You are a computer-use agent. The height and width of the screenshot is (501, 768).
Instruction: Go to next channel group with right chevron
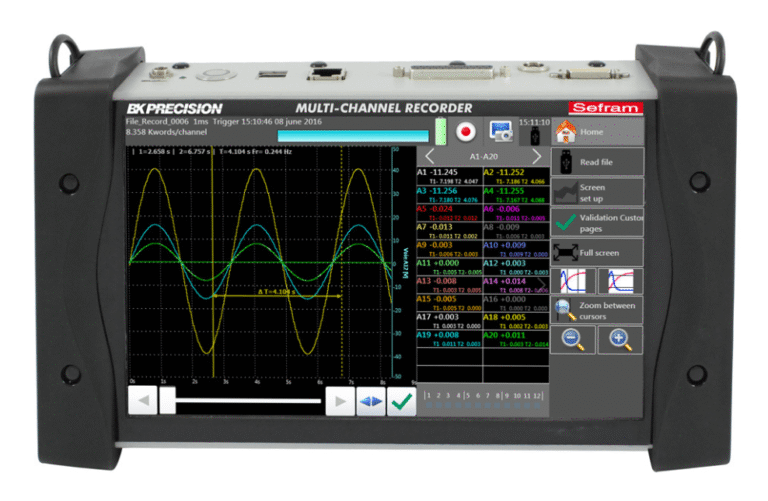point(537,156)
